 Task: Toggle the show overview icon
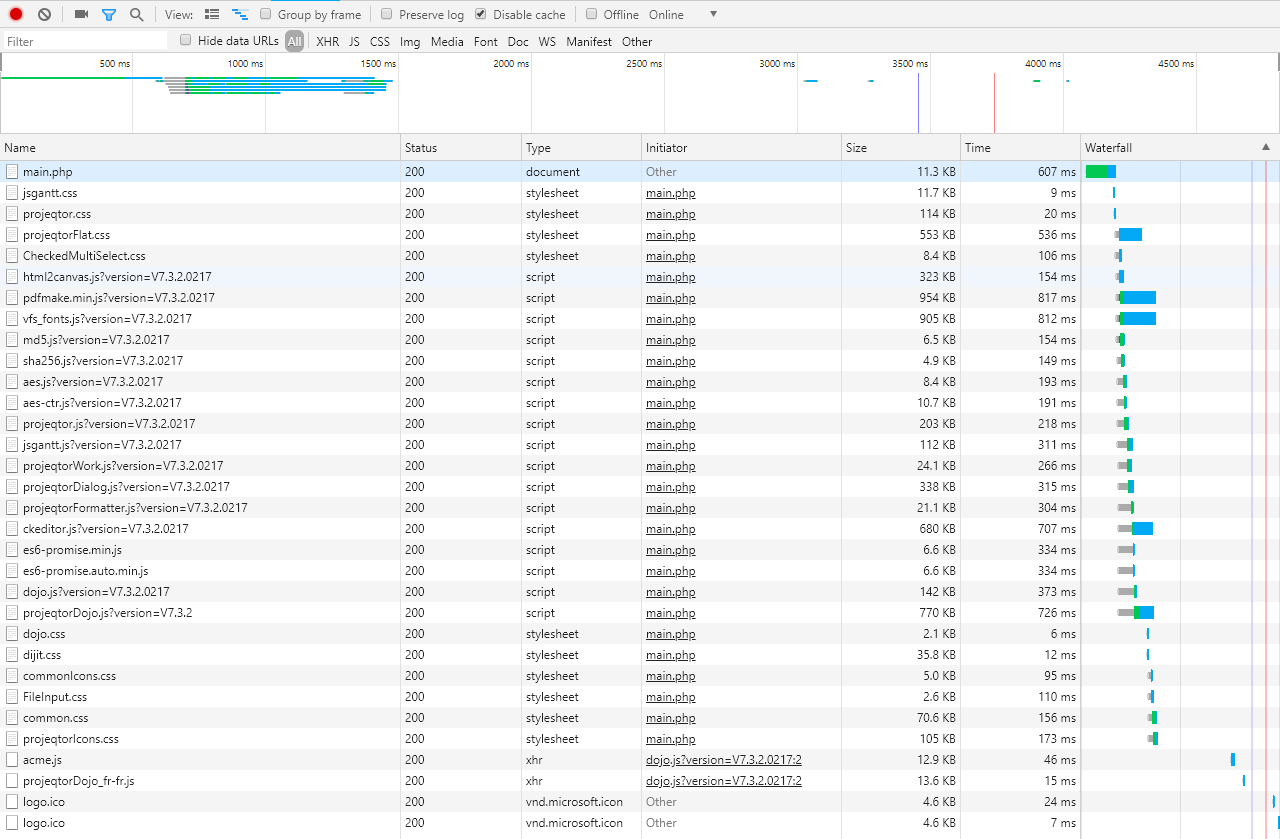240,15
